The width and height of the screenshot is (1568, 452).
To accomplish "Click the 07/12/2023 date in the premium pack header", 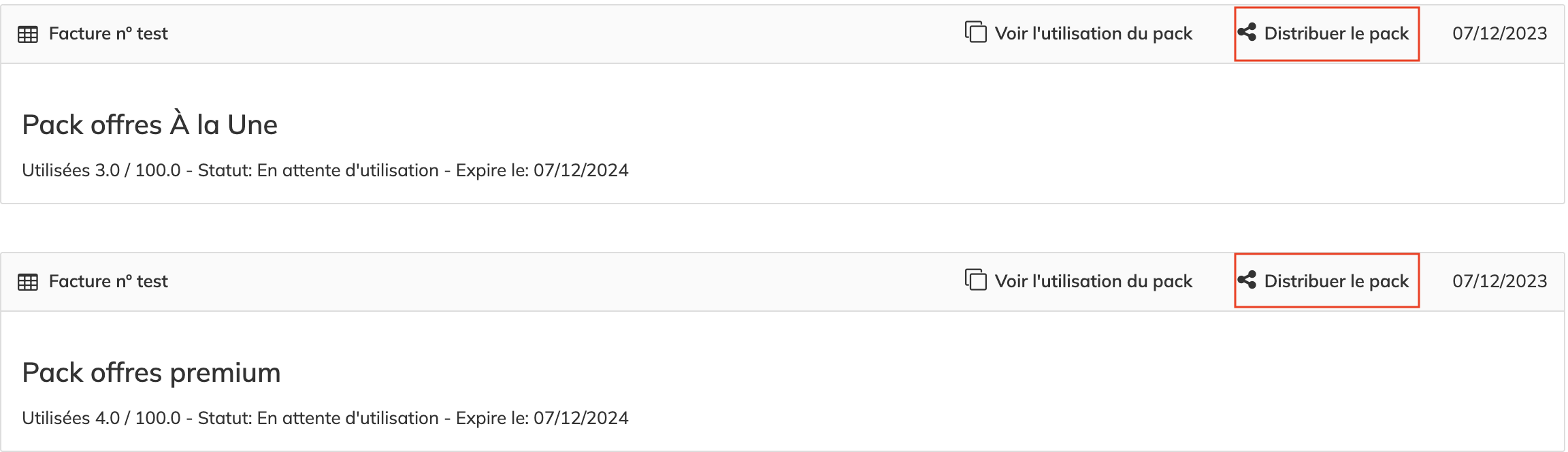I will click(x=1499, y=281).
